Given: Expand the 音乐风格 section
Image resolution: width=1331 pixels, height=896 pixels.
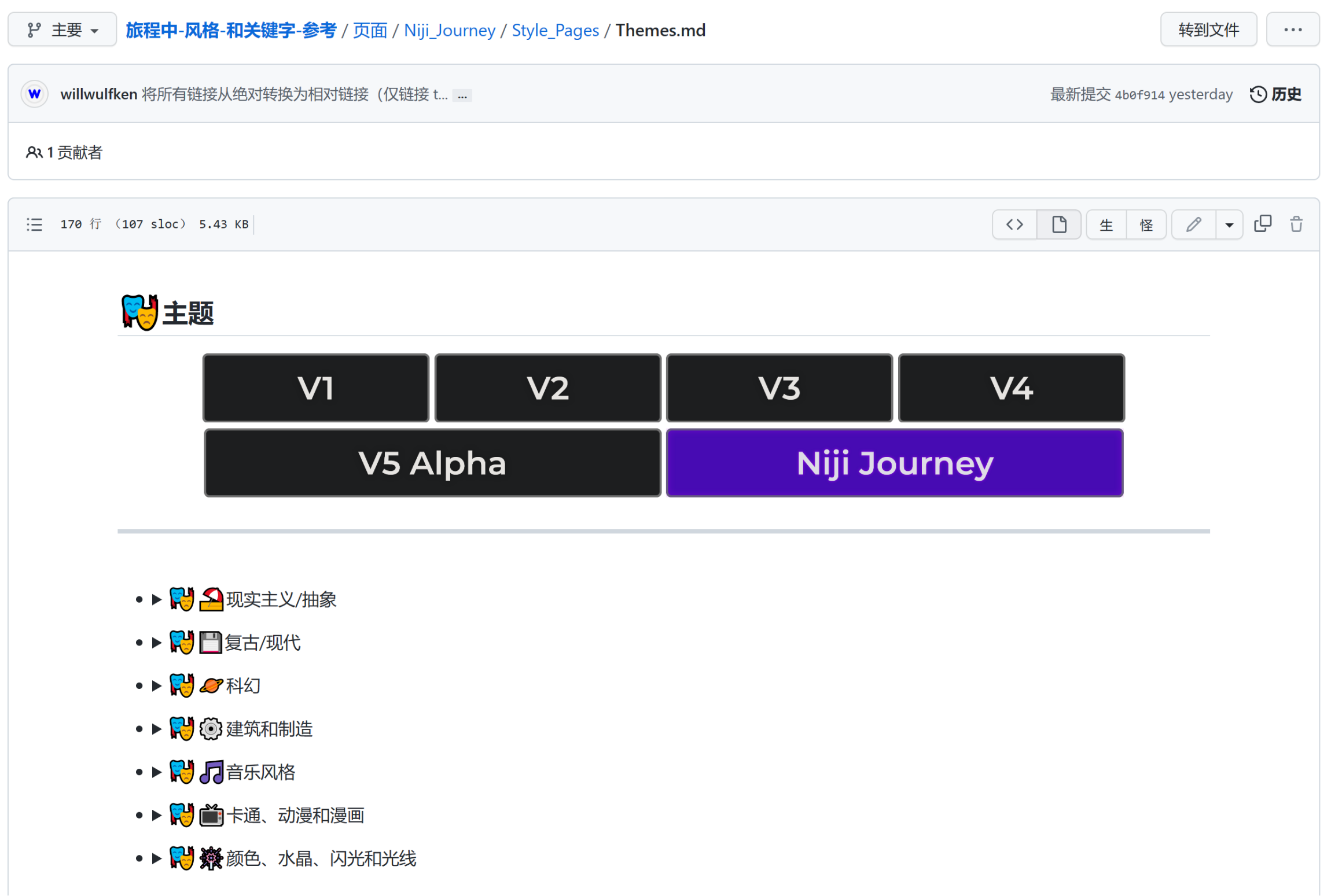Looking at the screenshot, I should pyautogui.click(x=156, y=772).
